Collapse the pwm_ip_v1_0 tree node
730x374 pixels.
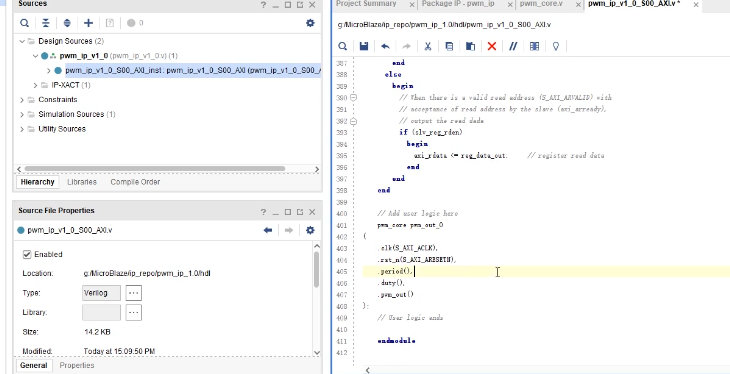pos(35,56)
